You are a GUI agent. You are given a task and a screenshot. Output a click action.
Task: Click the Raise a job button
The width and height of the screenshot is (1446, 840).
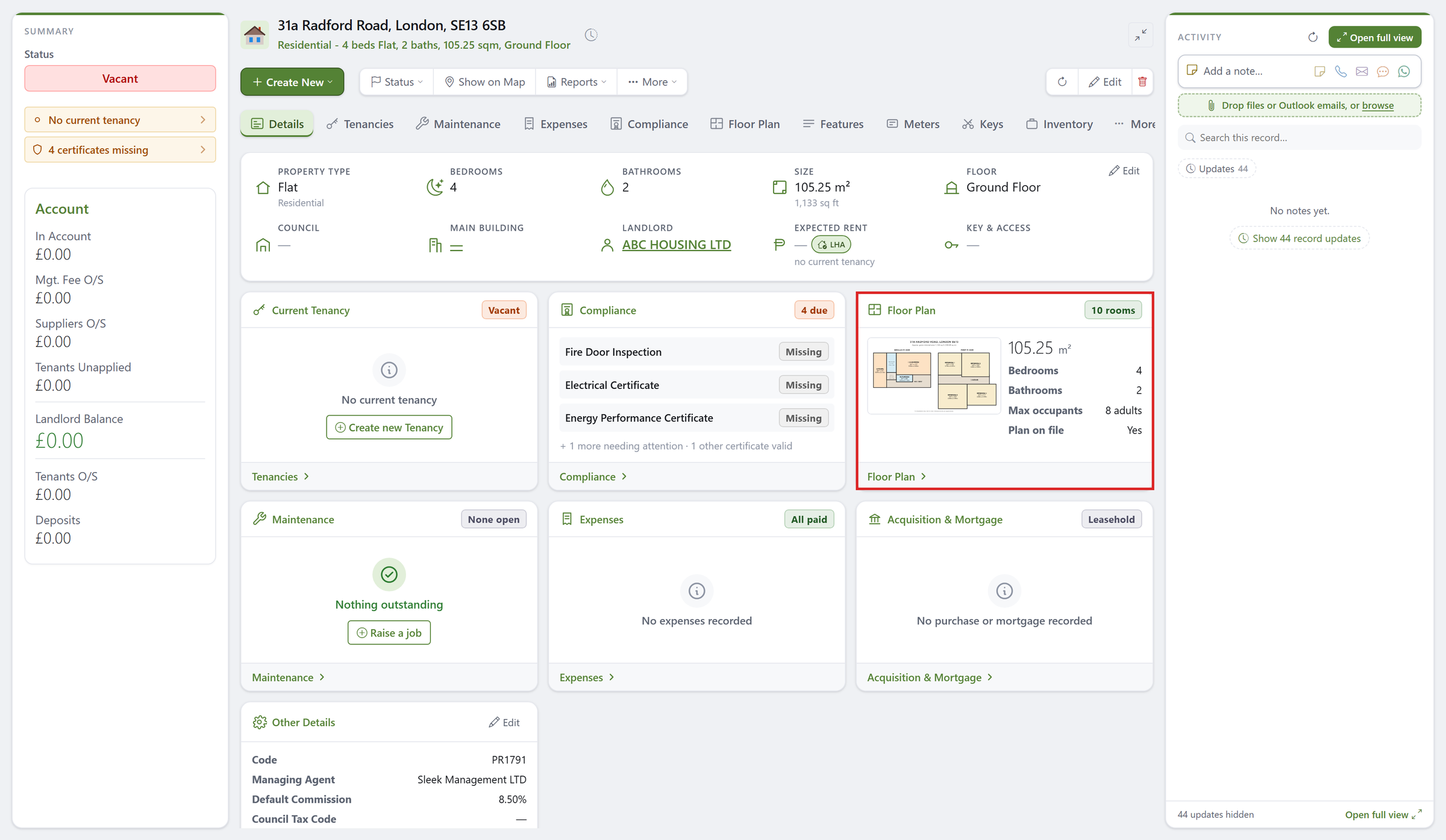(389, 633)
